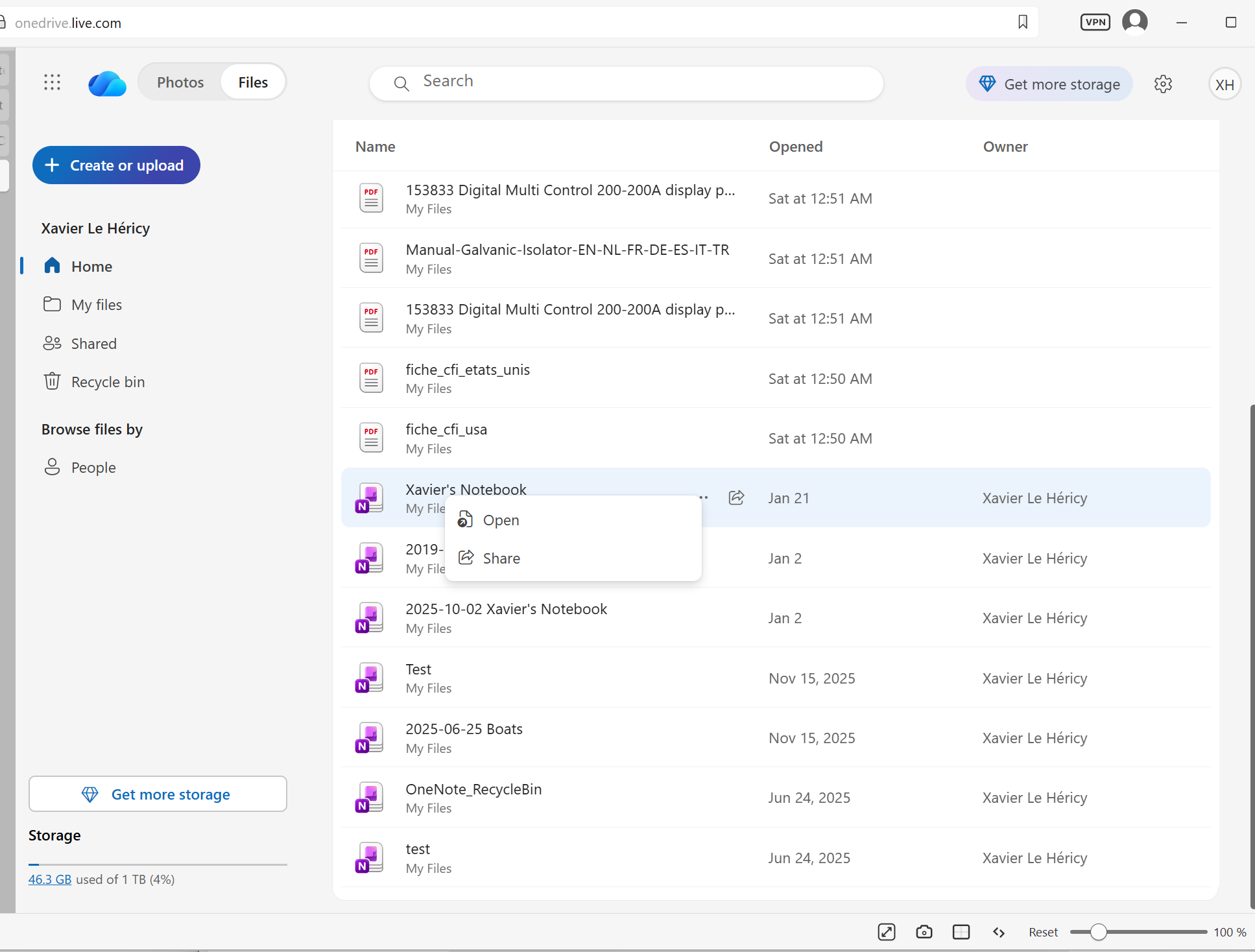Screen dimensions: 1255x952
Task: Open Recycle bin in sidebar
Action: [x=108, y=382]
